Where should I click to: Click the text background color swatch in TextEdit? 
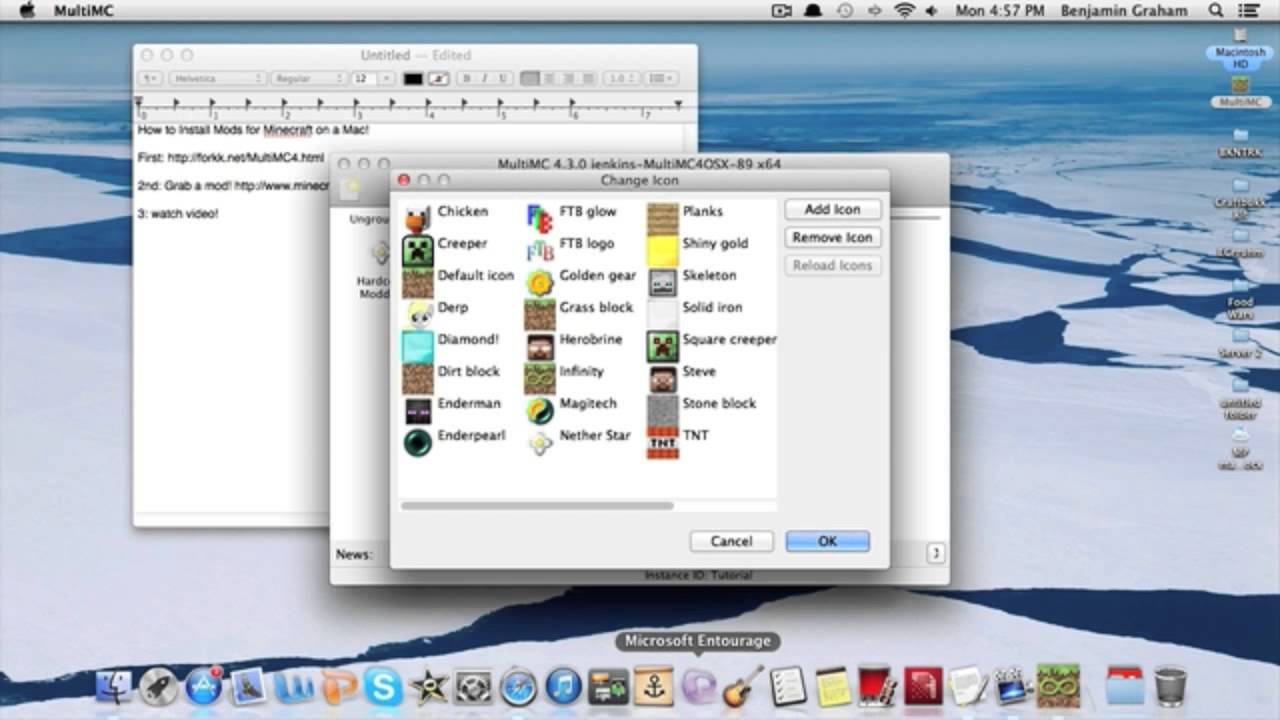tap(439, 79)
